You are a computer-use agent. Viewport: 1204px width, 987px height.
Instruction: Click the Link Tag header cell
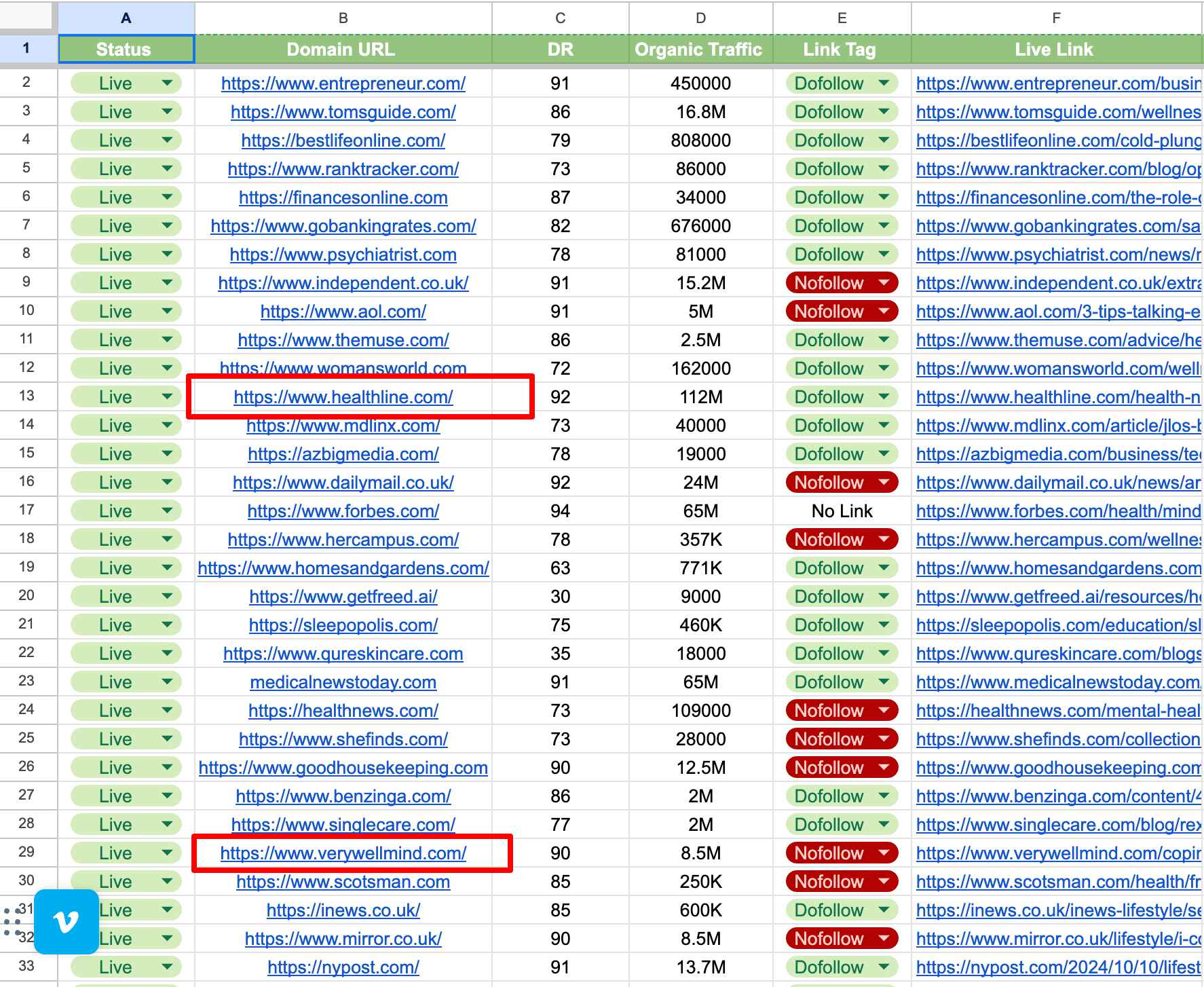(842, 49)
